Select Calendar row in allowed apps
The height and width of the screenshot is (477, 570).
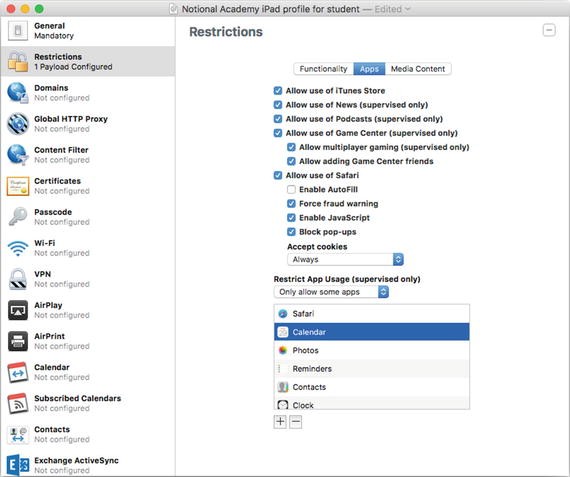point(372,332)
